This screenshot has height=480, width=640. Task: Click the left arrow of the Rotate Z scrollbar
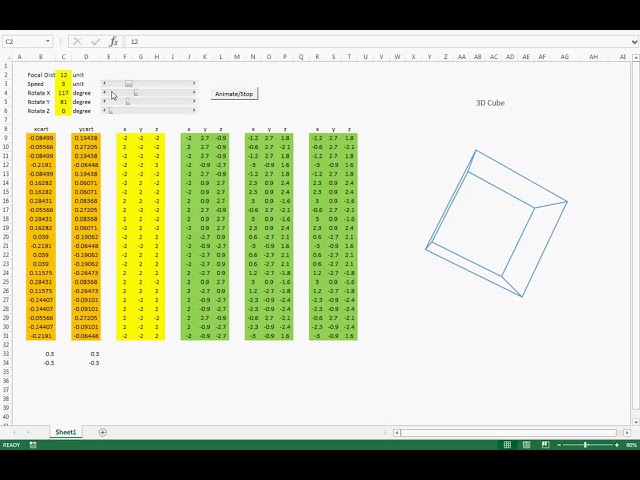(104, 110)
